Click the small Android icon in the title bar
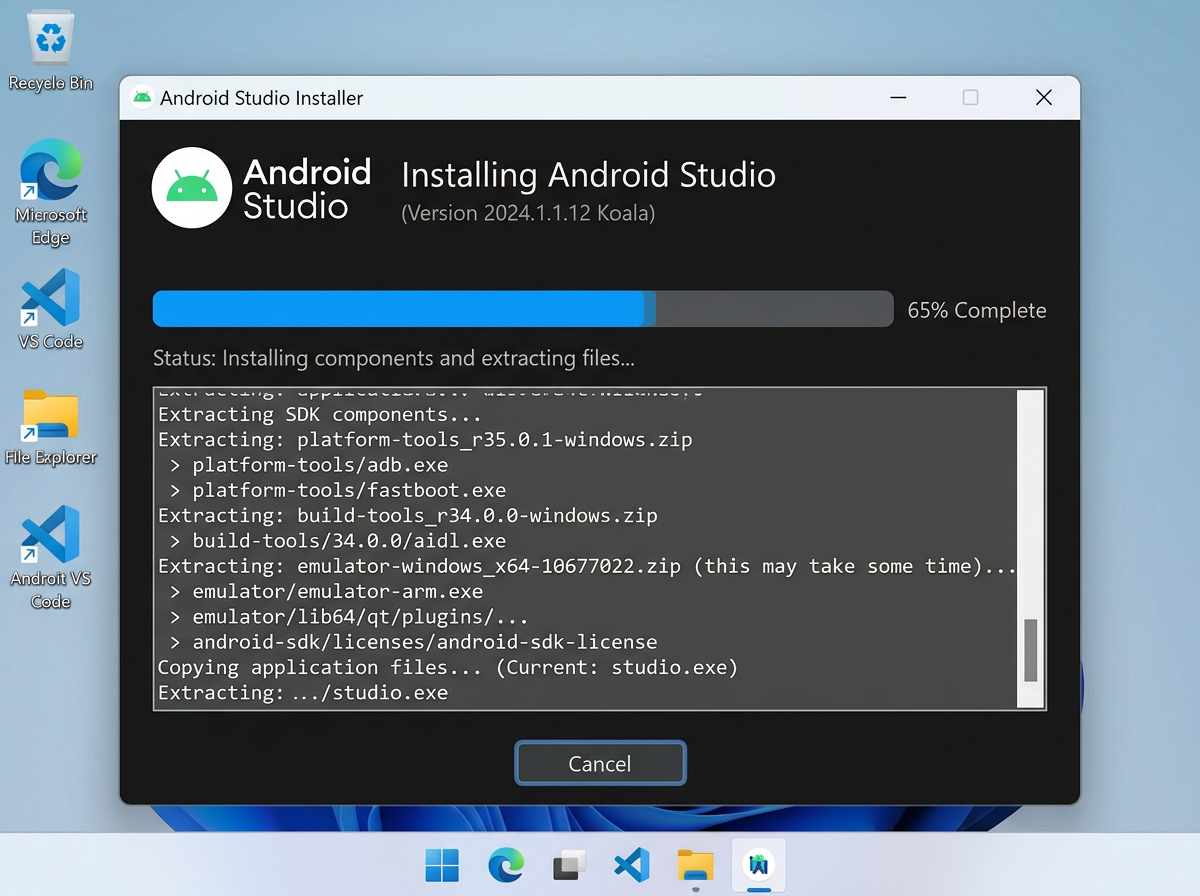Screen dimensions: 1200x896 [142, 97]
